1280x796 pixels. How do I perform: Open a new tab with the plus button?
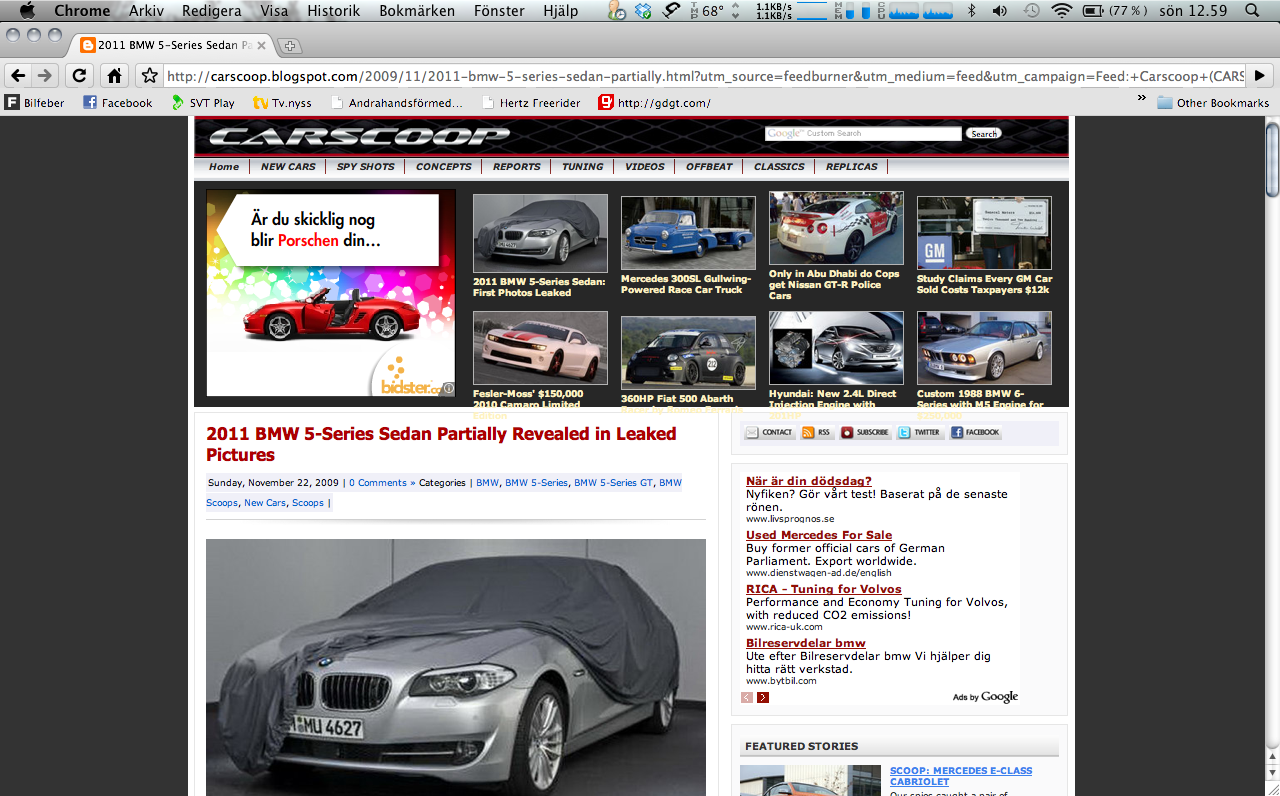coord(289,46)
